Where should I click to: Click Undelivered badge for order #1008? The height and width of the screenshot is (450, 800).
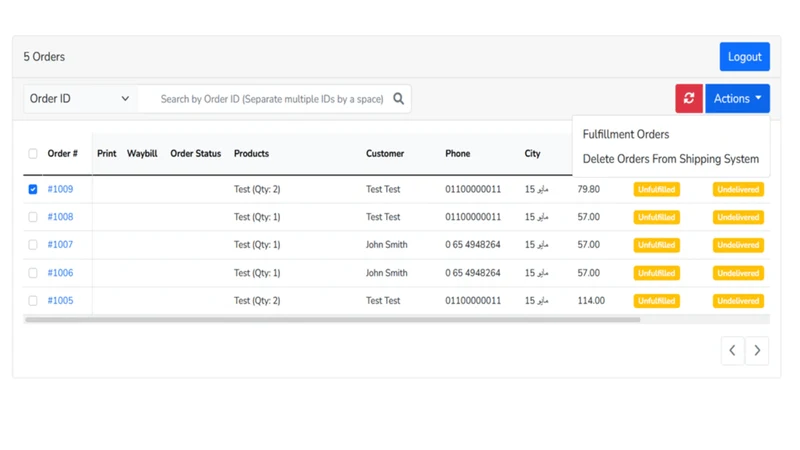738,217
